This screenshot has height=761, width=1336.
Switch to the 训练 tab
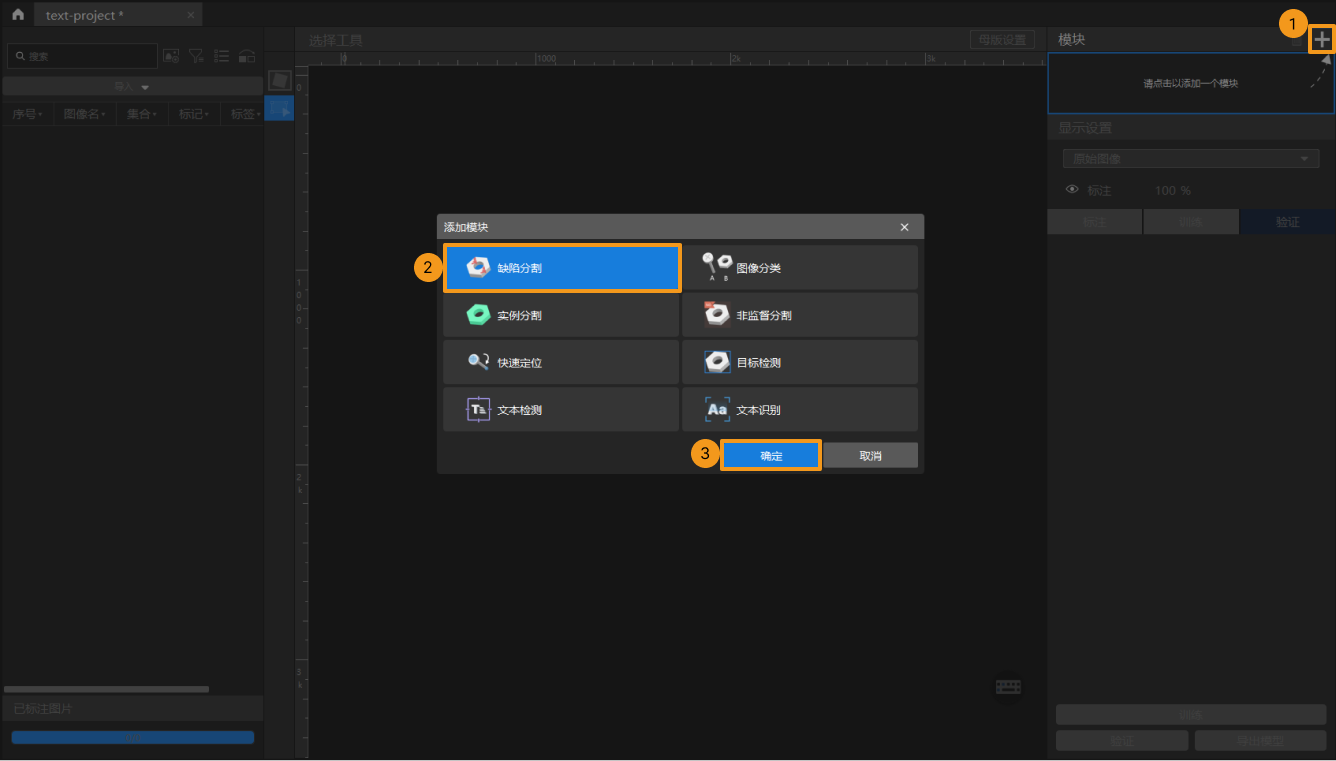[x=1190, y=222]
